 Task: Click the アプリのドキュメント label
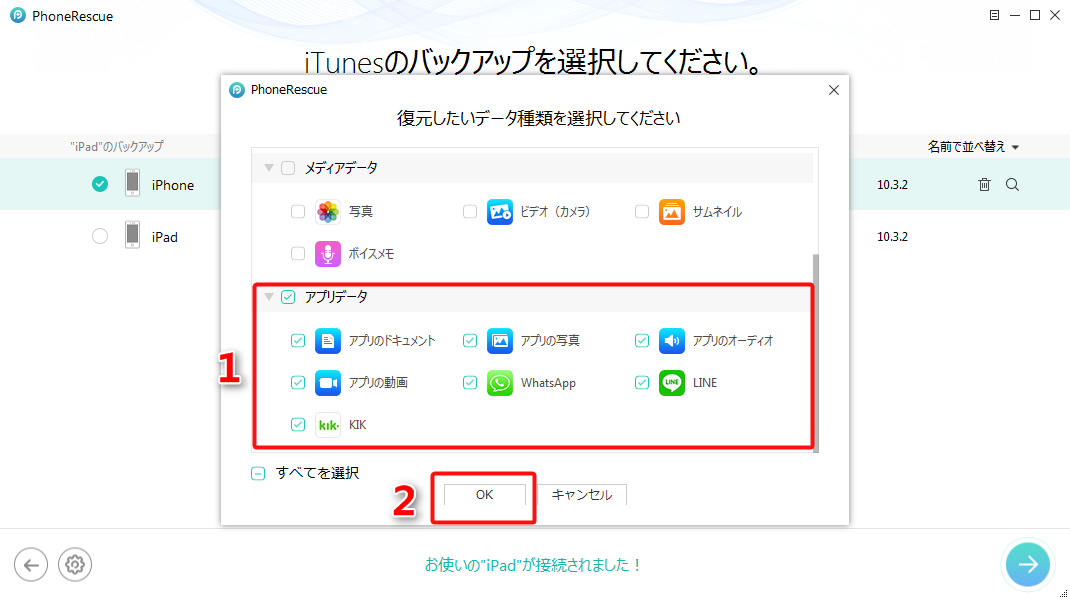[392, 341]
